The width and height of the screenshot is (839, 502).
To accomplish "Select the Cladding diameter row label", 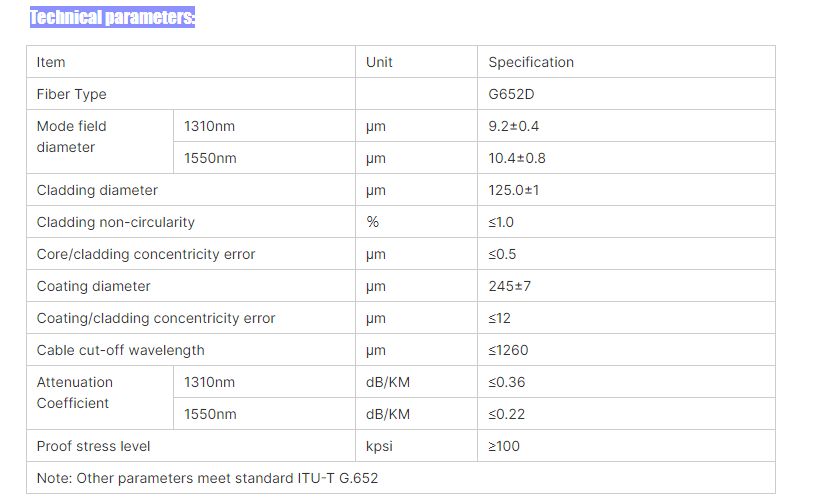I will click(x=97, y=191).
